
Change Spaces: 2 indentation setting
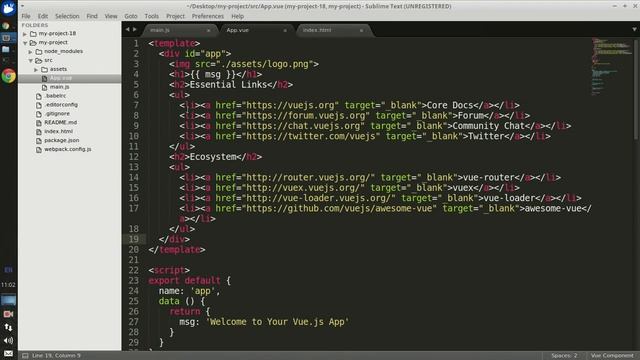click(564, 356)
